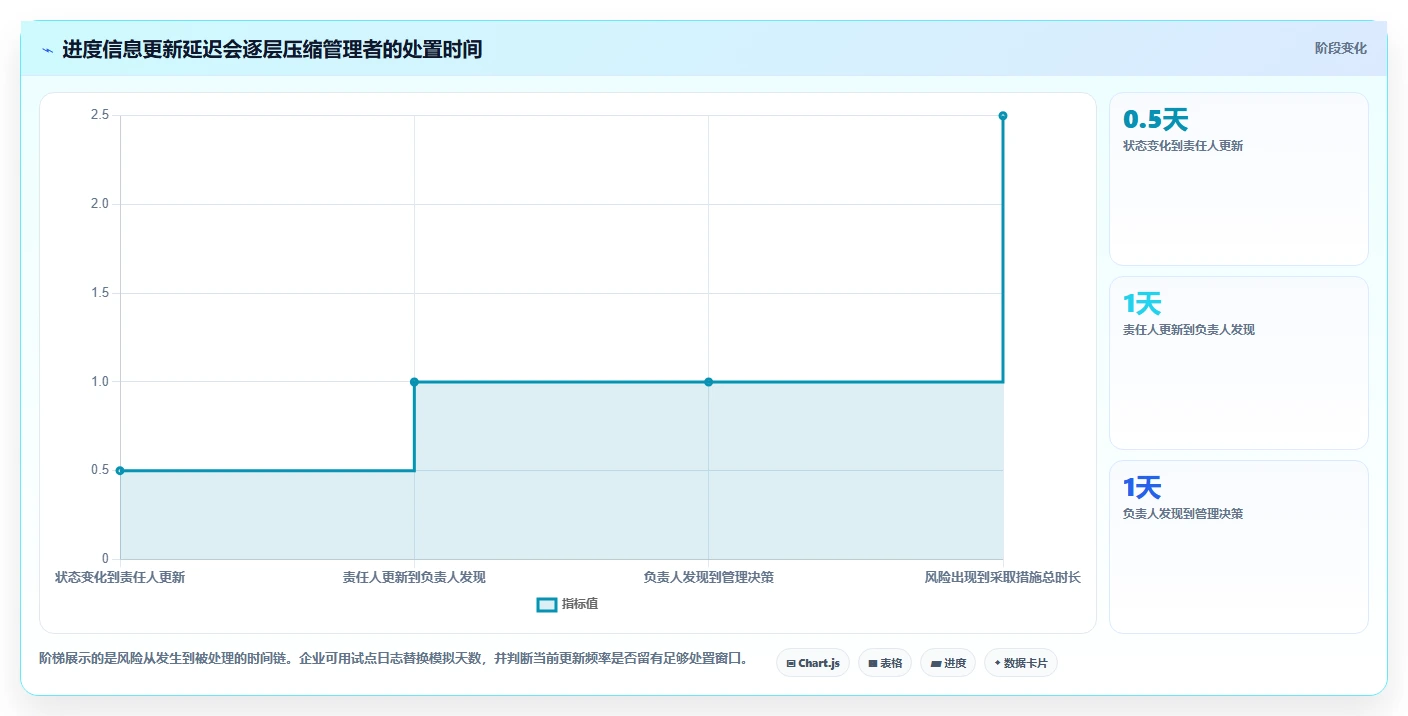Screen dimensions: 1408x716
Task: Click the 状态变化到责任人更新 axis label
Action: click(120, 577)
